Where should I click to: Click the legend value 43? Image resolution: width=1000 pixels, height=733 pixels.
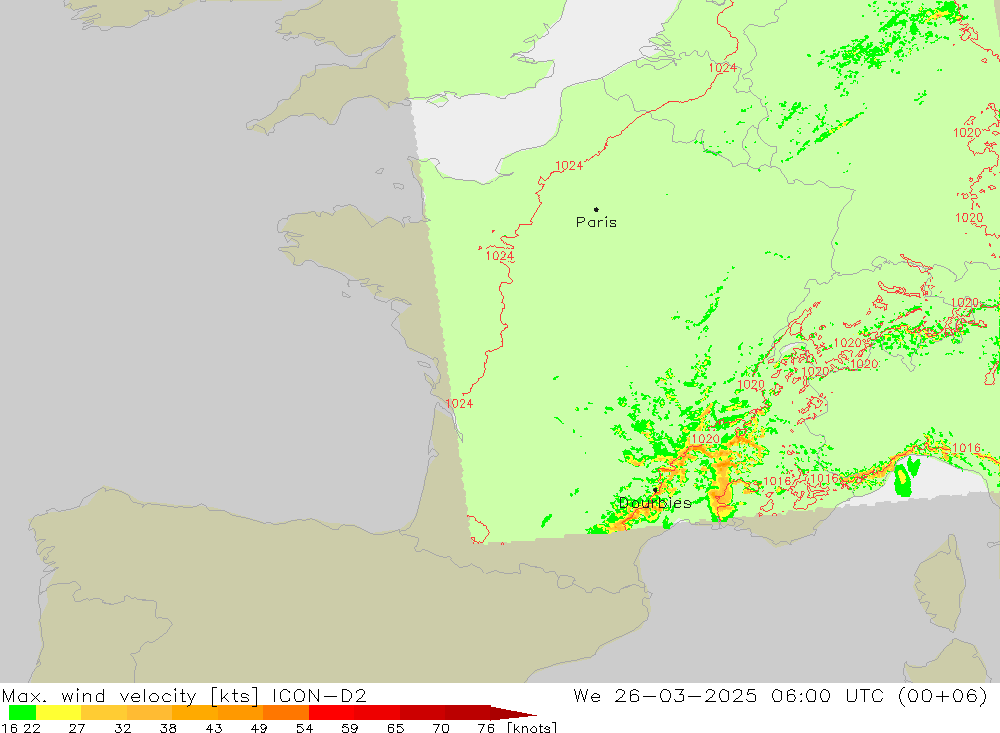point(214,728)
